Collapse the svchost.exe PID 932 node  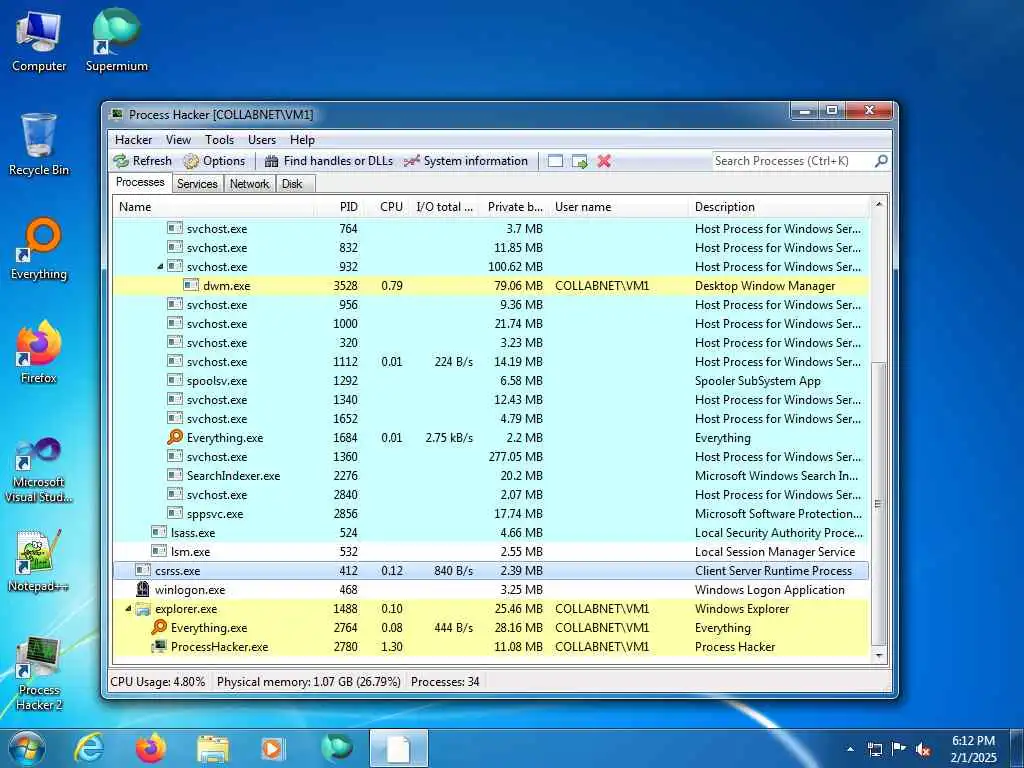pos(160,267)
